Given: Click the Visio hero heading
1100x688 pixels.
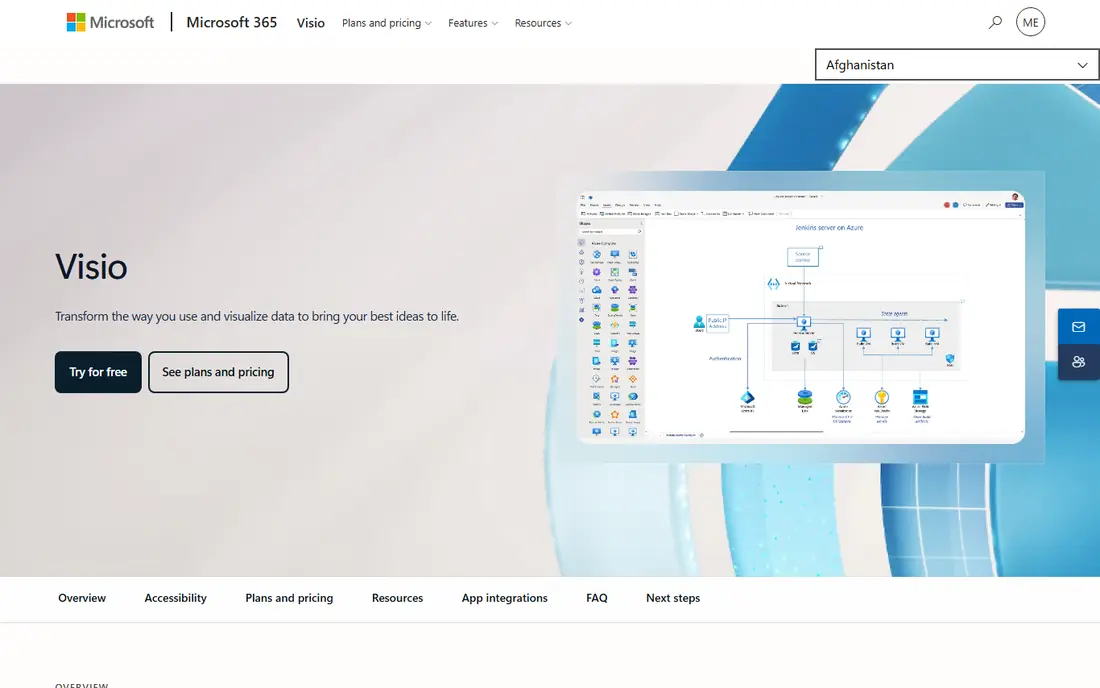Looking at the screenshot, I should point(91,267).
